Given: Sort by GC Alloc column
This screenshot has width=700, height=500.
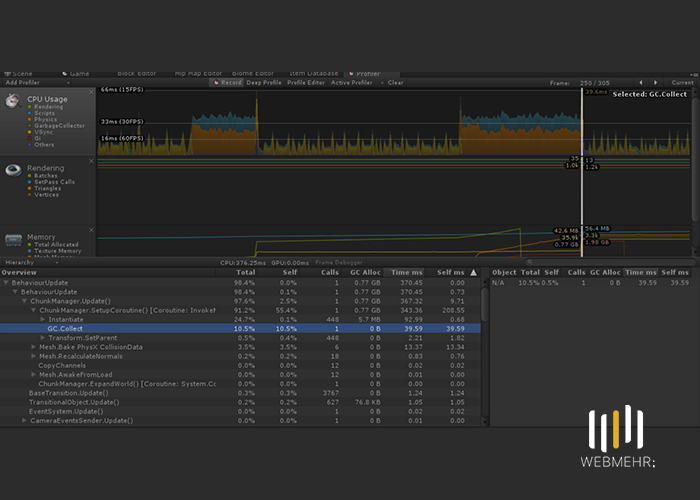Looking at the screenshot, I should [365, 272].
